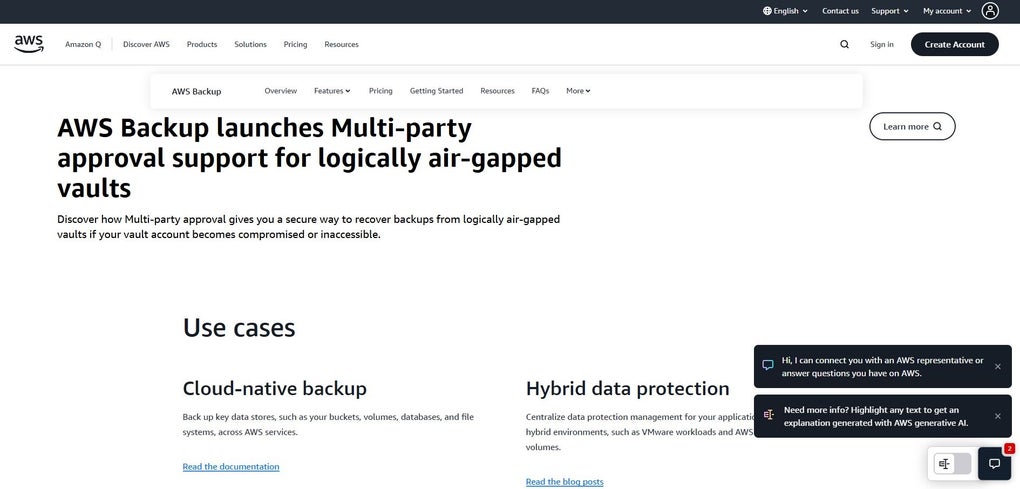The height and width of the screenshot is (489, 1020).
Task: Click the red chat notification badge
Action: (x=1009, y=449)
